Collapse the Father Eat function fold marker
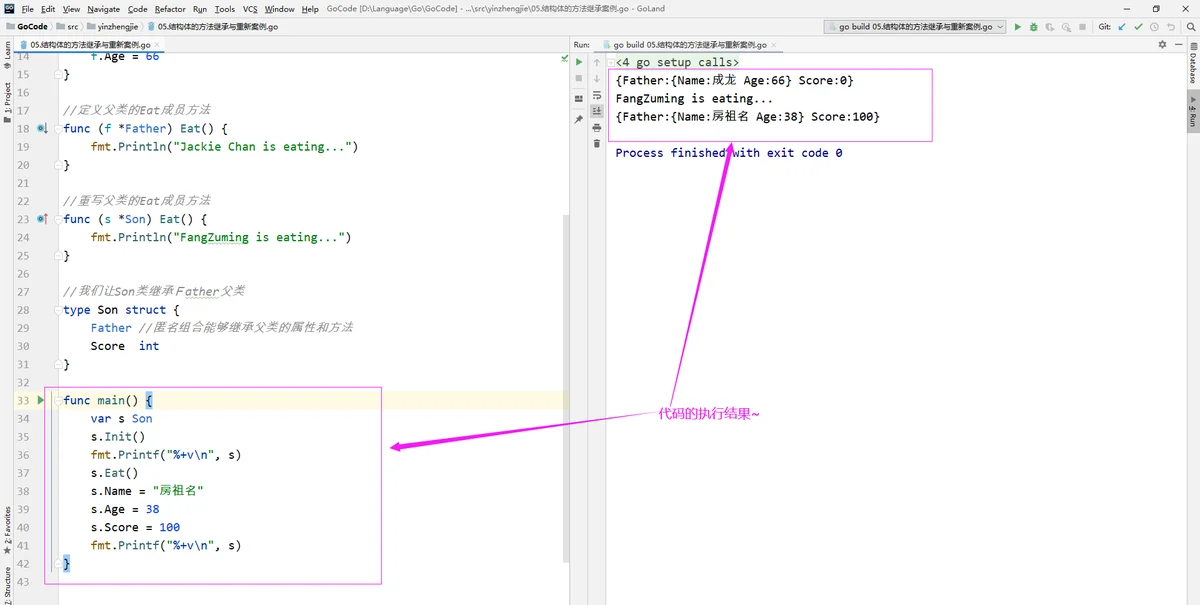 (x=58, y=129)
